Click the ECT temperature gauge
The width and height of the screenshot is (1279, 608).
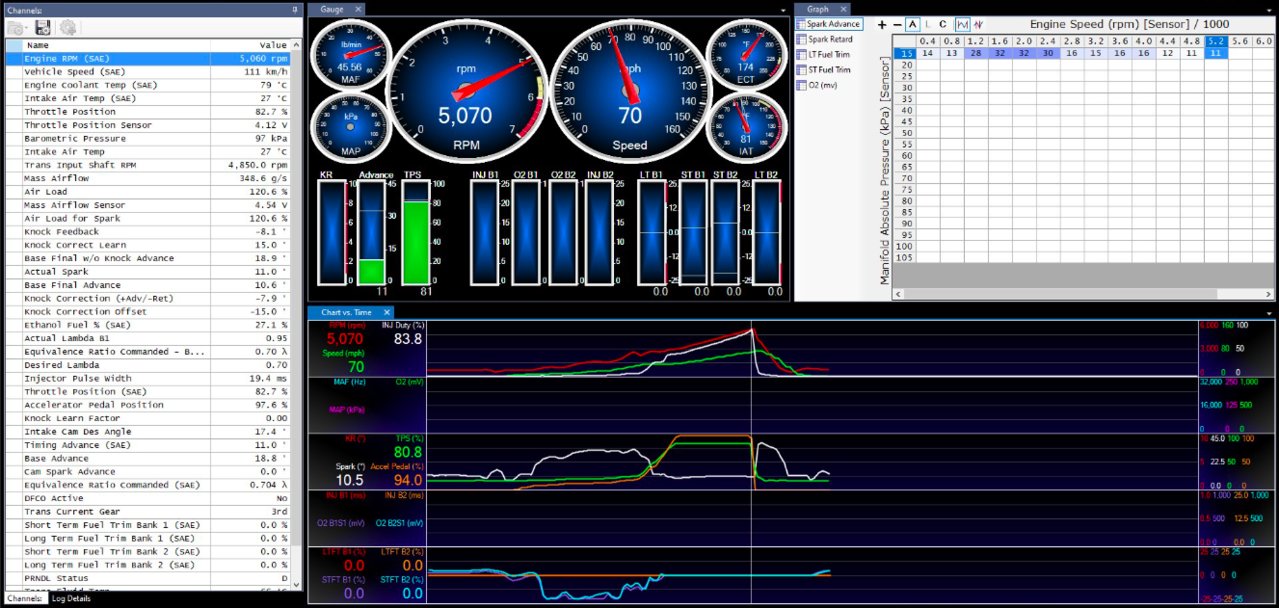(x=747, y=55)
